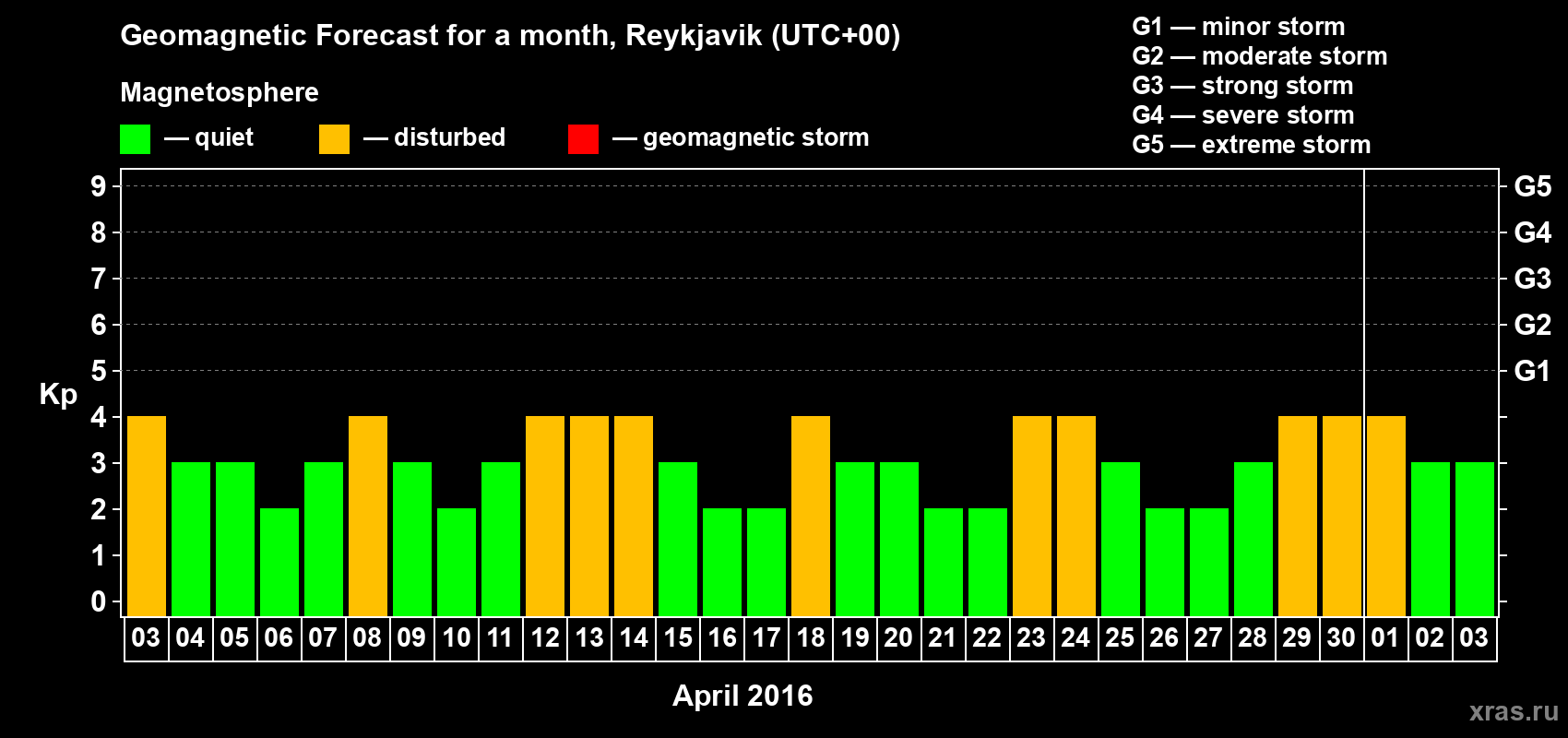Select the "G4 — severe storm" legend line
The height and width of the screenshot is (738, 1568).
[1243, 115]
